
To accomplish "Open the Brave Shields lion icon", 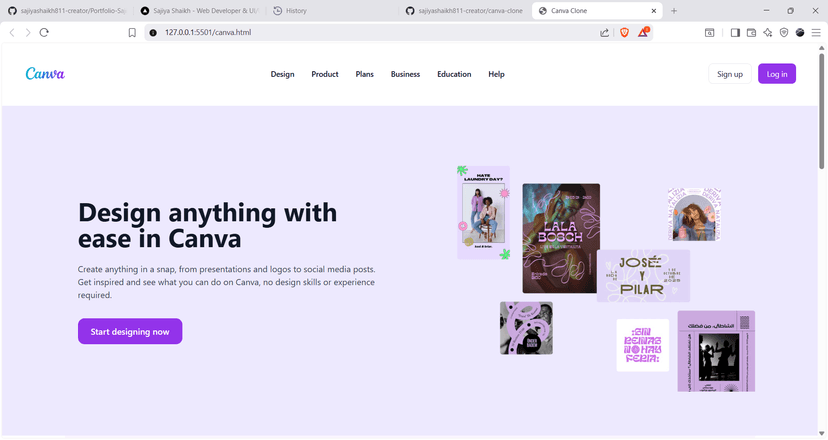I will [x=624, y=33].
